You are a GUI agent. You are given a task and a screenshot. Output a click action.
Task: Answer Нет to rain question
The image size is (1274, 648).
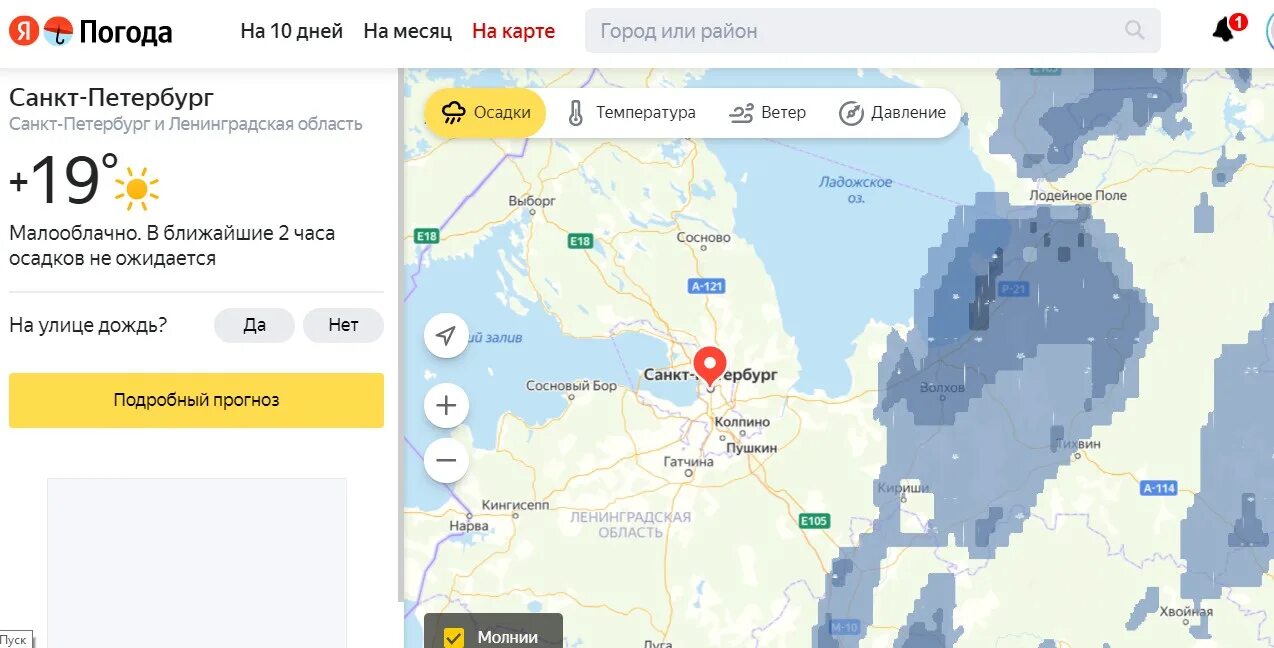[343, 325]
